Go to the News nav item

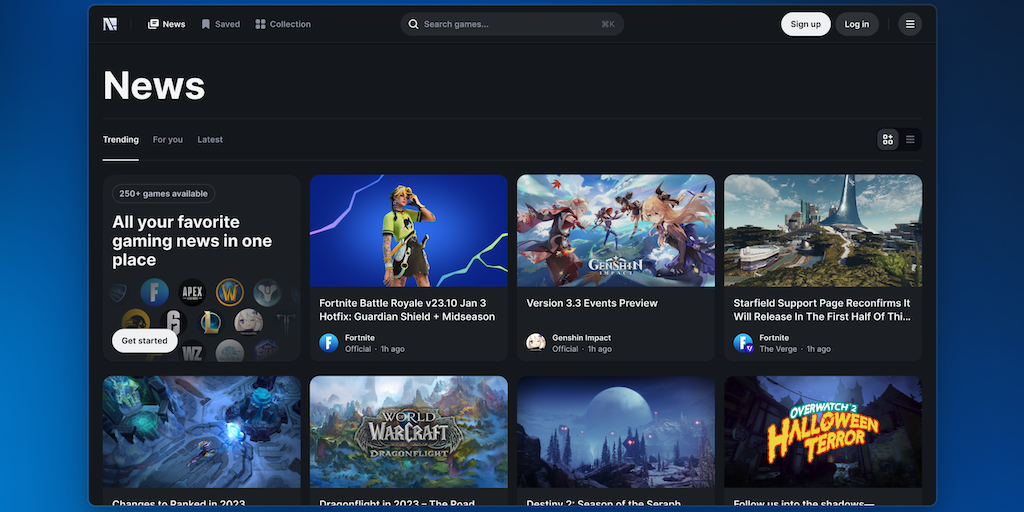pyautogui.click(x=166, y=24)
